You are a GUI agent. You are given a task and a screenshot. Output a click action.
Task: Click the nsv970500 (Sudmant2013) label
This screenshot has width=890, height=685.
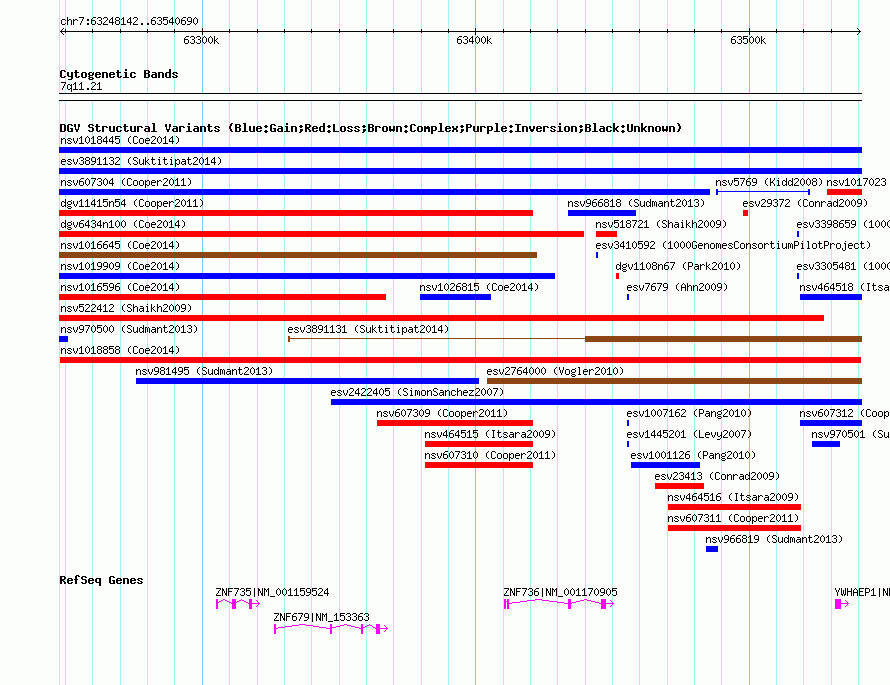point(129,329)
